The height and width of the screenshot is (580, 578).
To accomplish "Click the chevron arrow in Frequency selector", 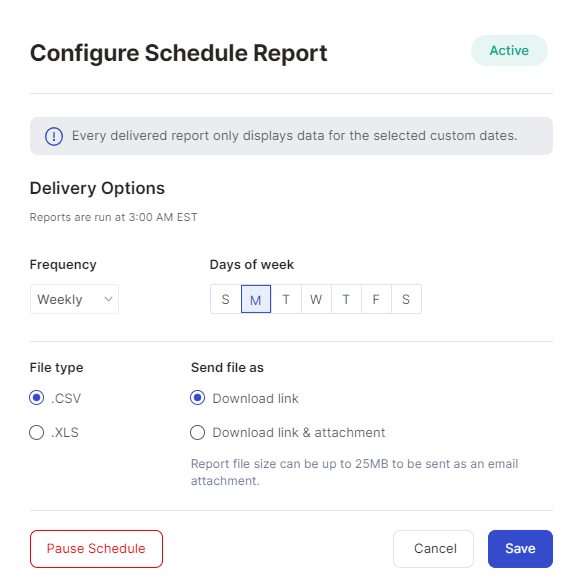I will coord(108,299).
